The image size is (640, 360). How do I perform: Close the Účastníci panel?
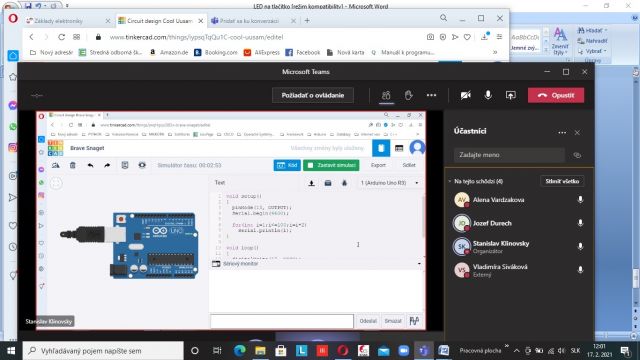pyautogui.click(x=577, y=133)
